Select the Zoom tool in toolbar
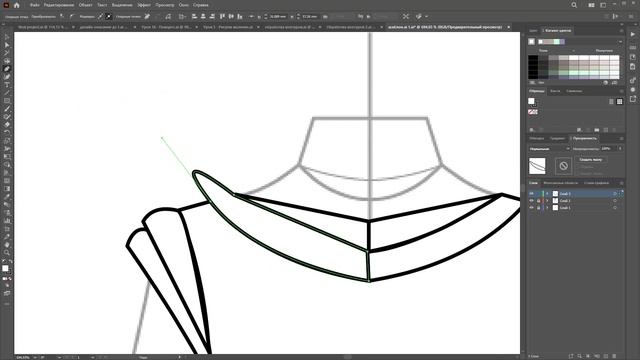Image resolution: width=640 pixels, height=360 pixels. tap(7, 252)
